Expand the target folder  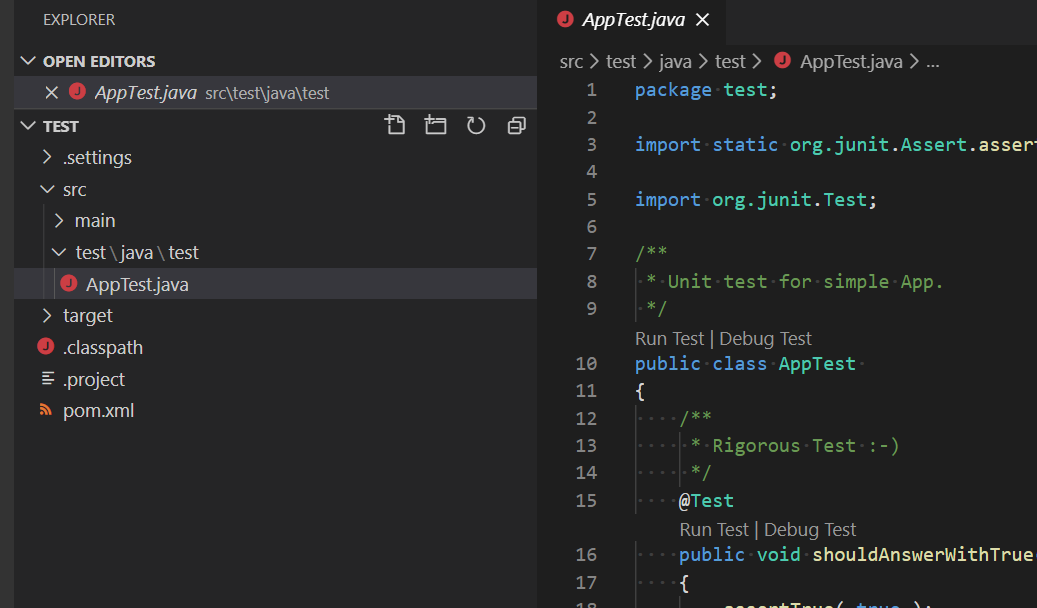click(x=46, y=315)
